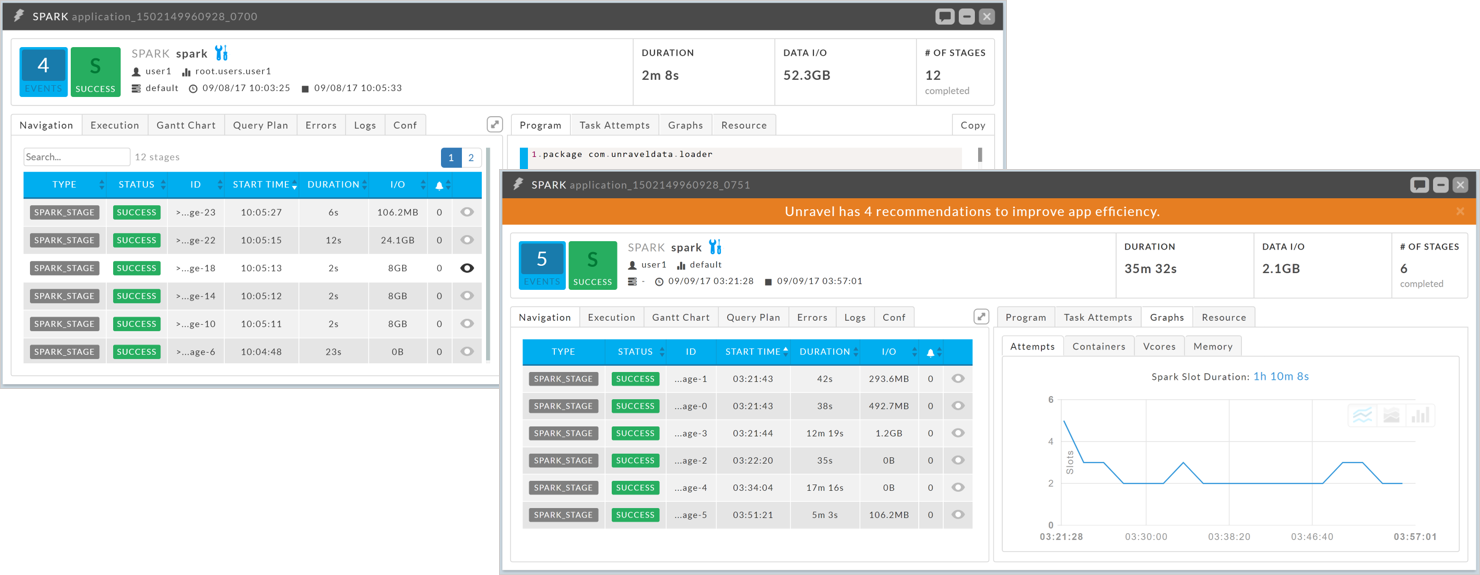Sort back window stages by Duration column

pyautogui.click(x=333, y=185)
